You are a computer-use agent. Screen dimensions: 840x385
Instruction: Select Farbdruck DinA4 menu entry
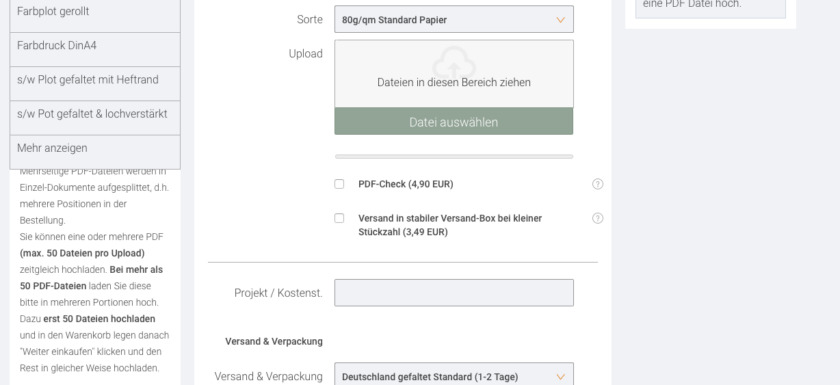point(95,49)
